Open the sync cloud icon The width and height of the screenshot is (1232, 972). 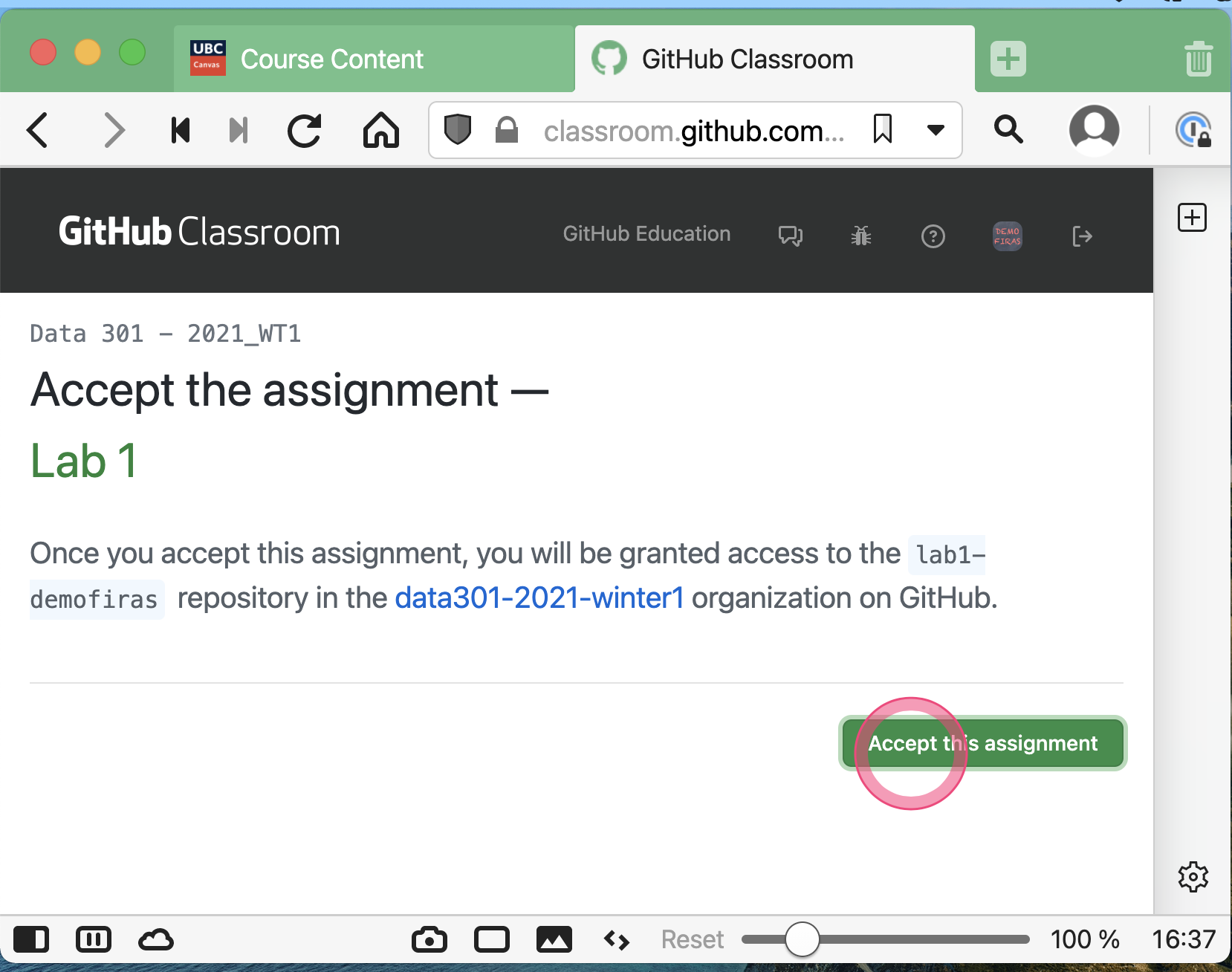tap(156, 939)
